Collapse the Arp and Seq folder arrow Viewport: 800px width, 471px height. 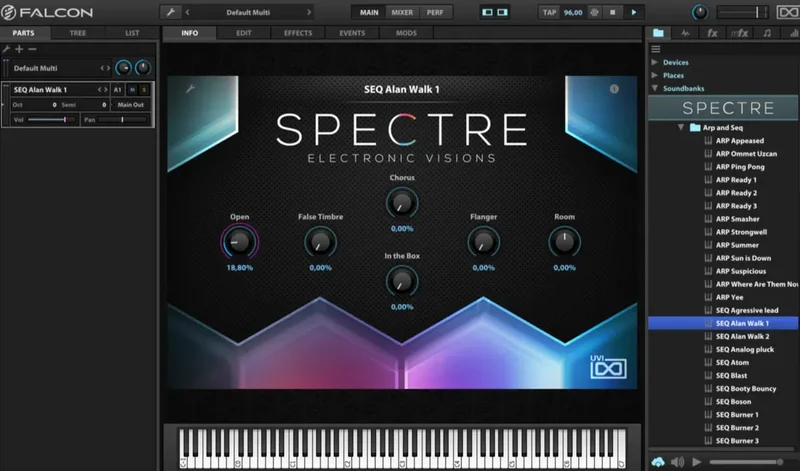pos(681,127)
